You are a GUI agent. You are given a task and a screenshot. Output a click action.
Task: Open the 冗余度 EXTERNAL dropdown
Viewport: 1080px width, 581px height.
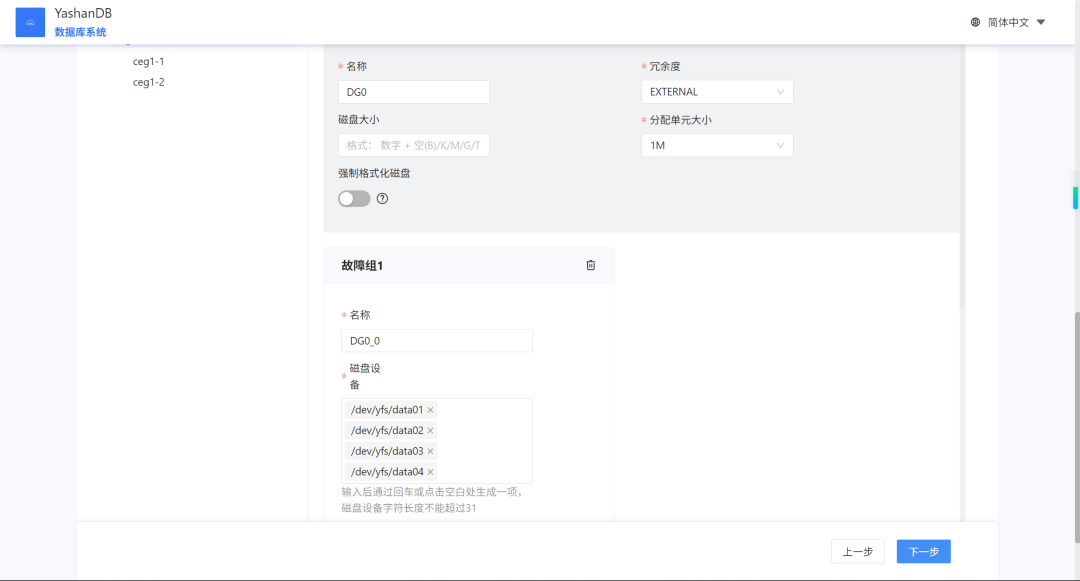point(717,92)
